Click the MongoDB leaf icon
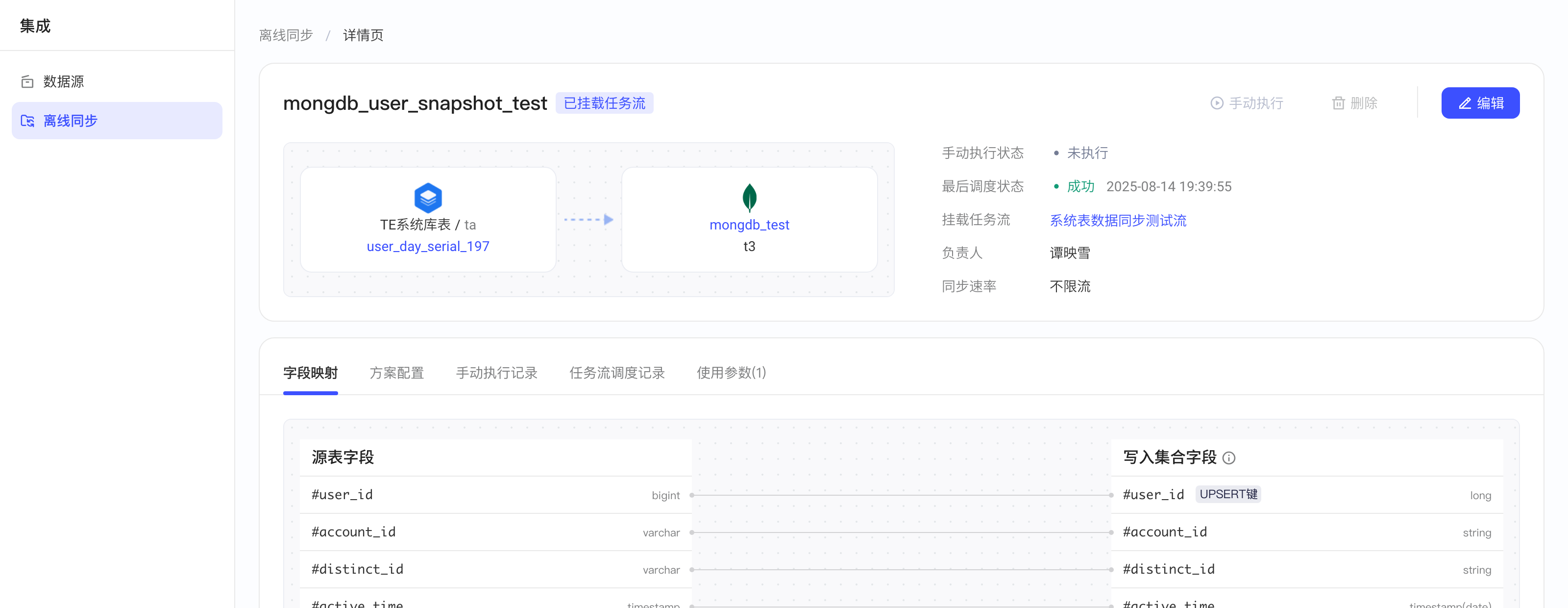Screen dimensions: 1568x608 pyautogui.click(x=749, y=198)
